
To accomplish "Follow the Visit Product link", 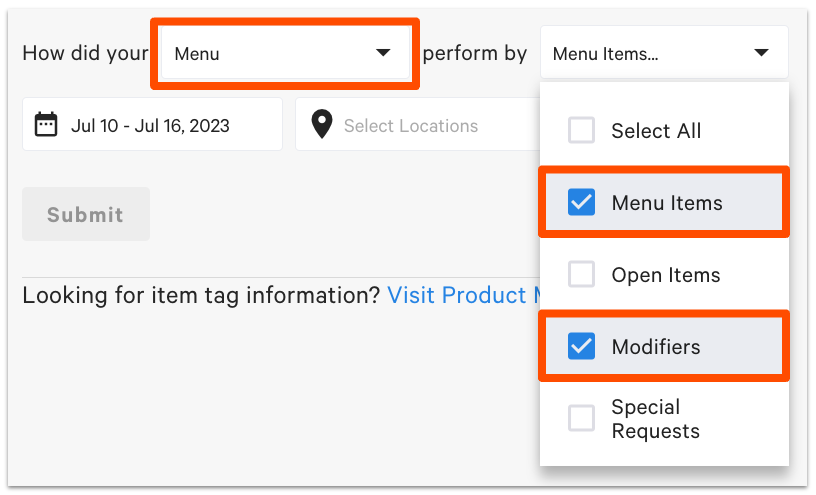I will (x=460, y=296).
